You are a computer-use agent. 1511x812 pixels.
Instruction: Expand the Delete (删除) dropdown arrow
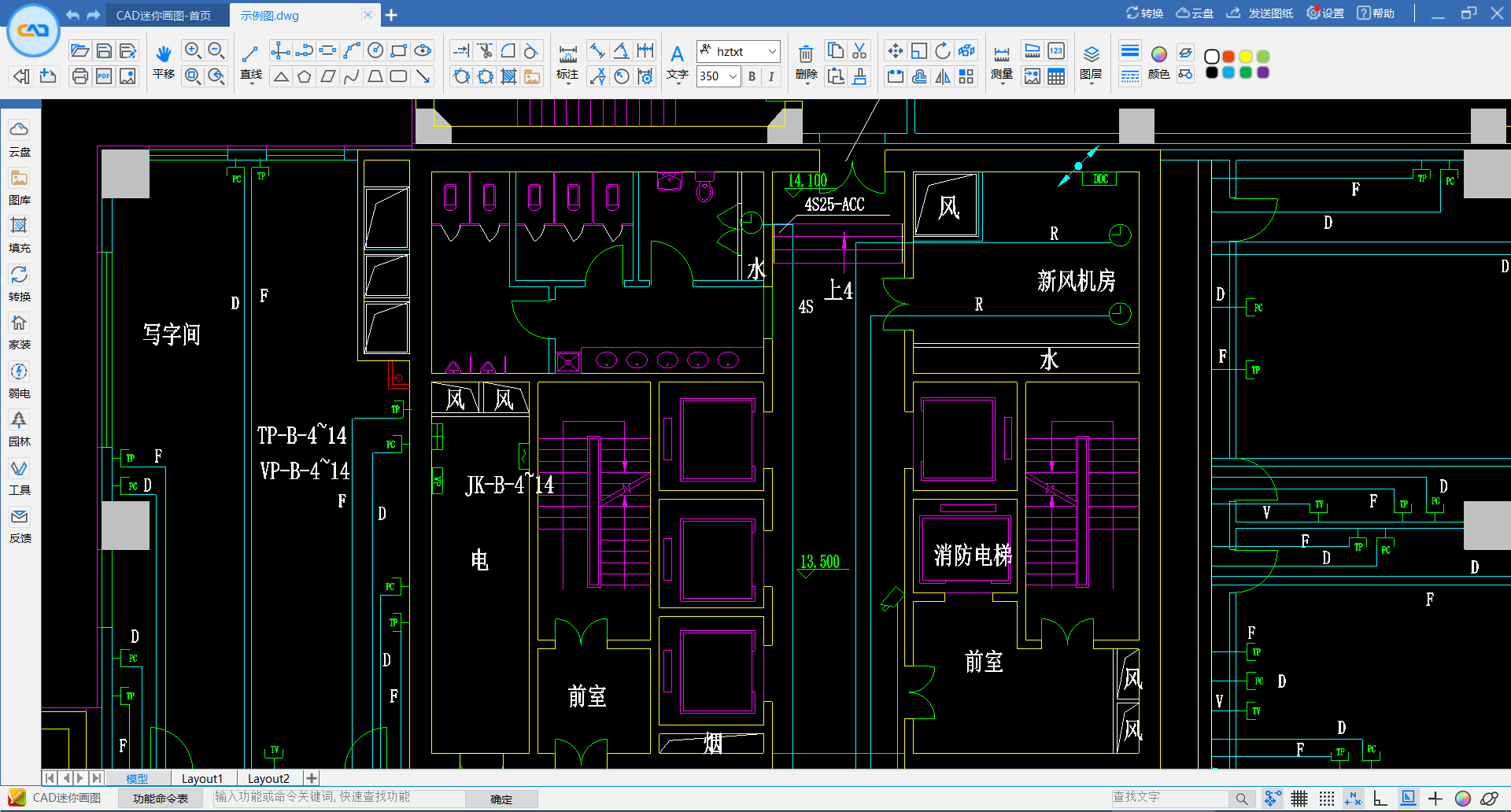(806, 83)
